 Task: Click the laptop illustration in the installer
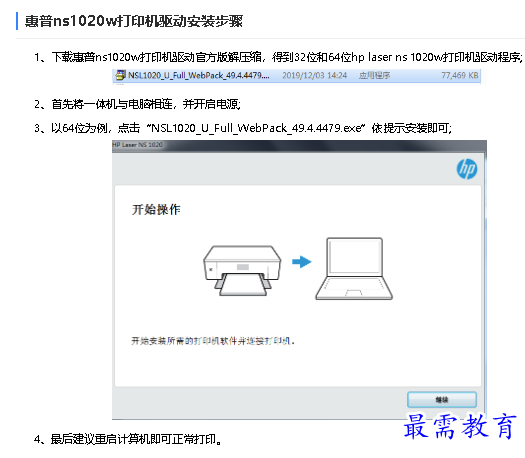click(x=354, y=269)
